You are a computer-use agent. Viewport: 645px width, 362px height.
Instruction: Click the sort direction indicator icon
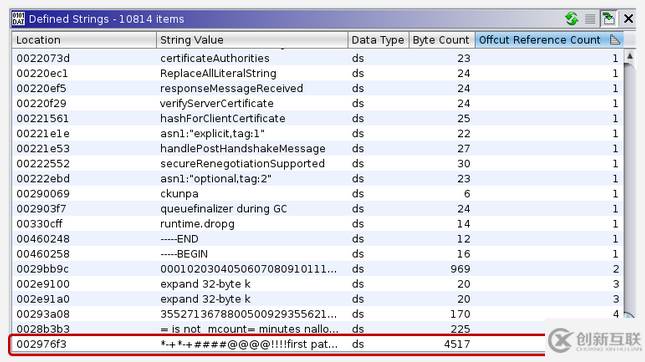615,40
